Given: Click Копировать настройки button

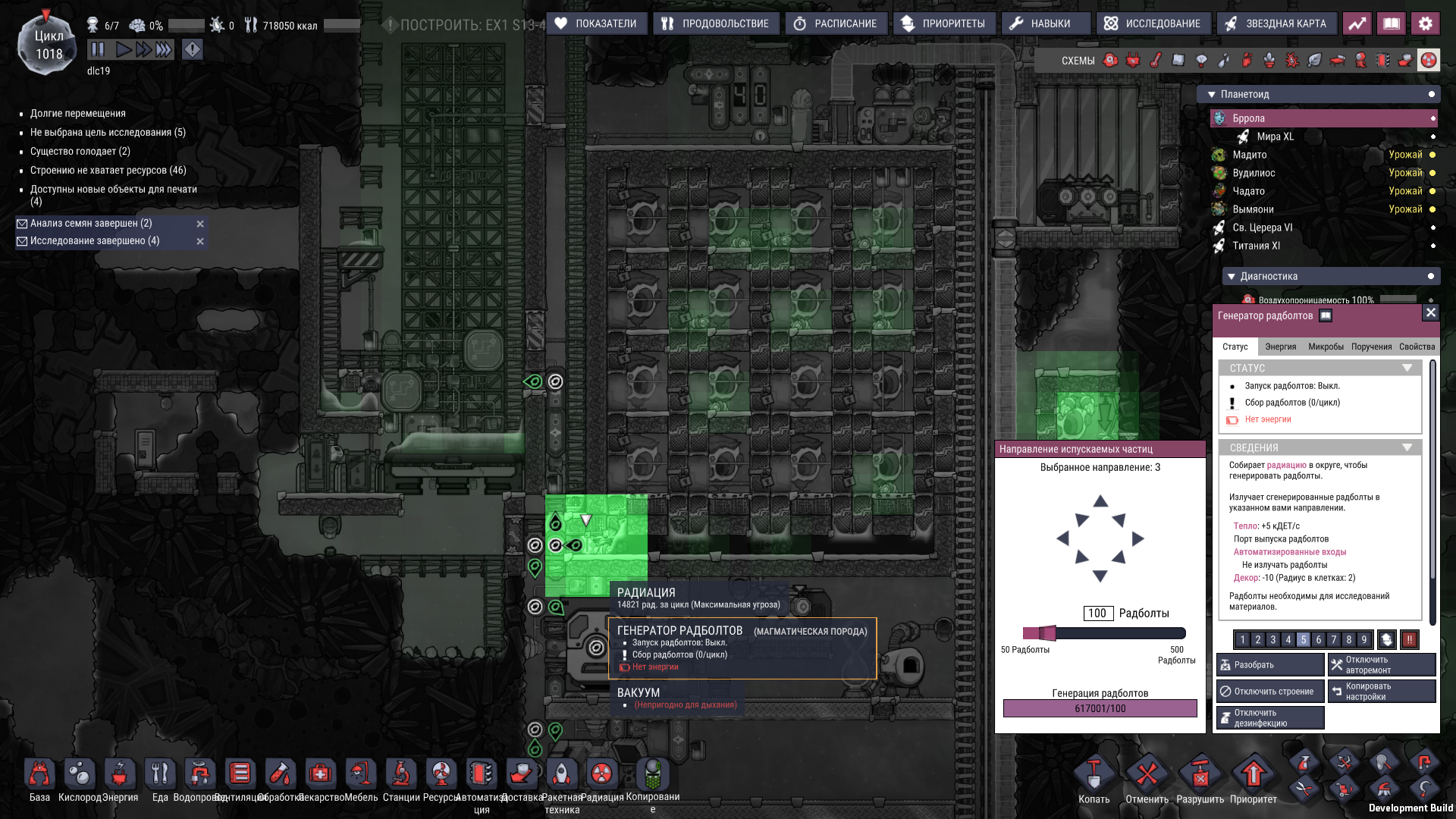Looking at the screenshot, I should (1381, 692).
